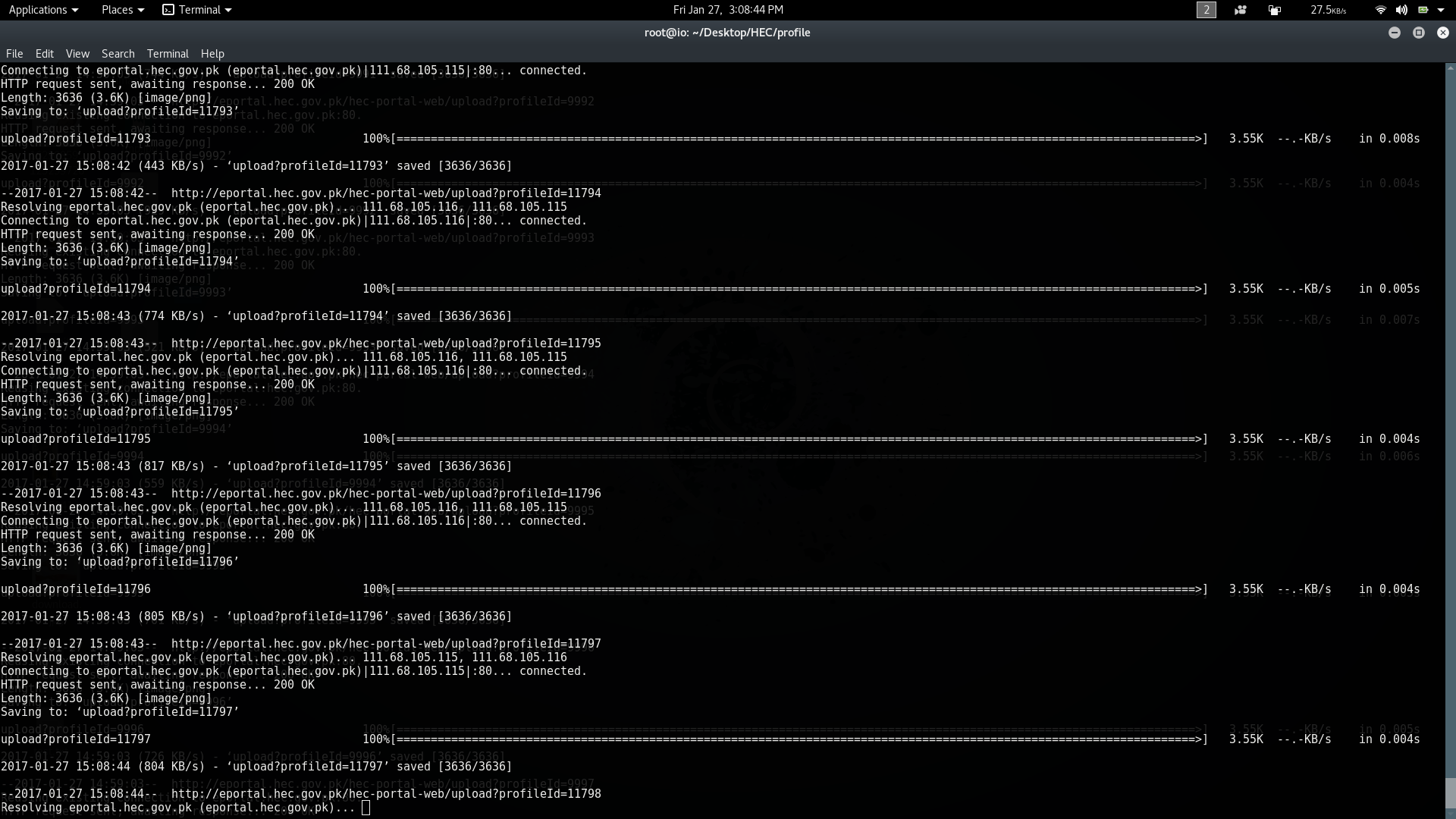Open the clock showing Fri Jan 27
Screen dimensions: 1456x819
click(x=728, y=10)
